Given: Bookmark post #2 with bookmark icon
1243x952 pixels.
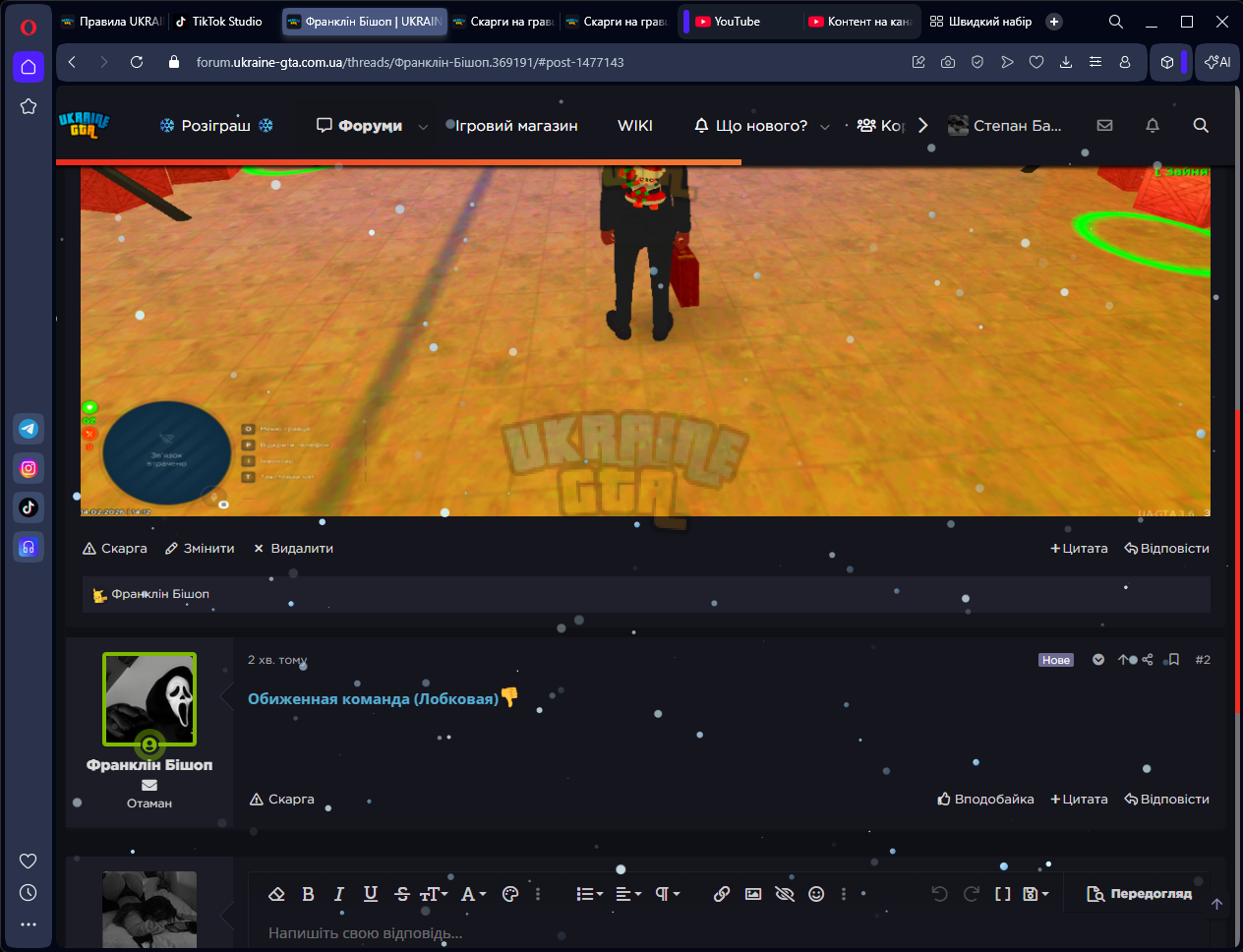Looking at the screenshot, I should click(1173, 660).
